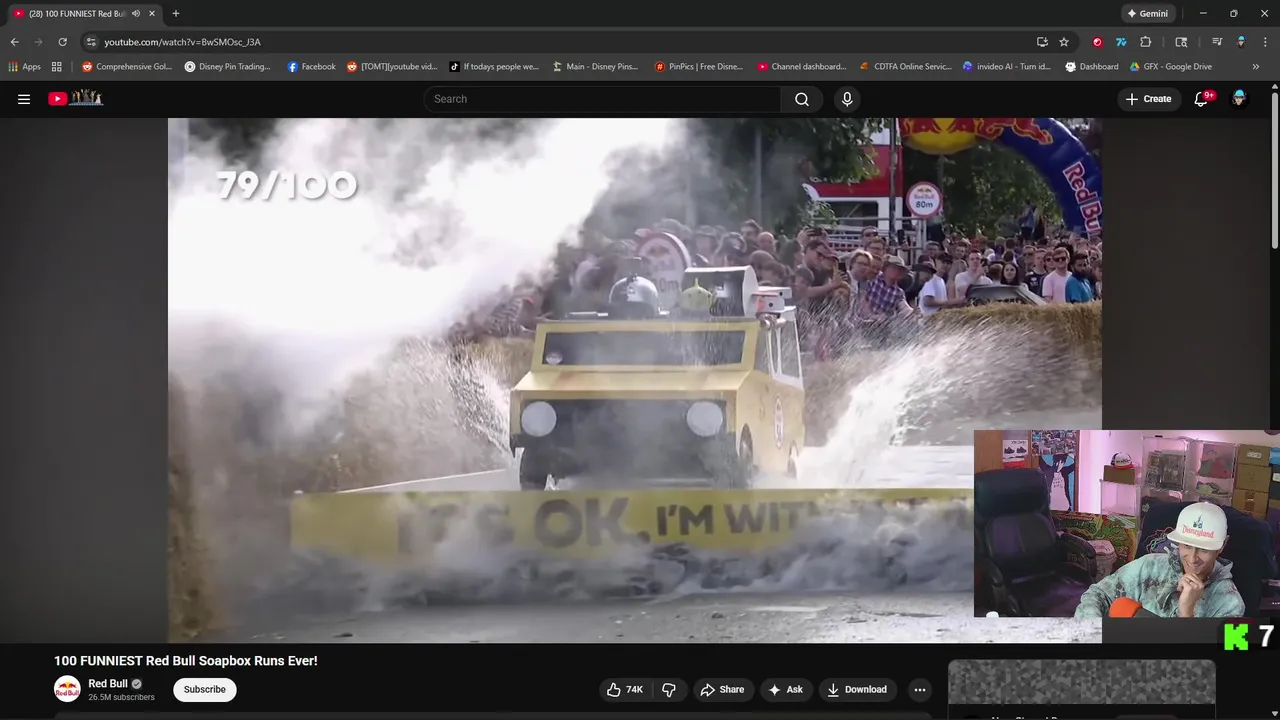The image size is (1280, 720).
Task: Open Disney Pin Trading bookmark
Action: pyautogui.click(x=227, y=67)
